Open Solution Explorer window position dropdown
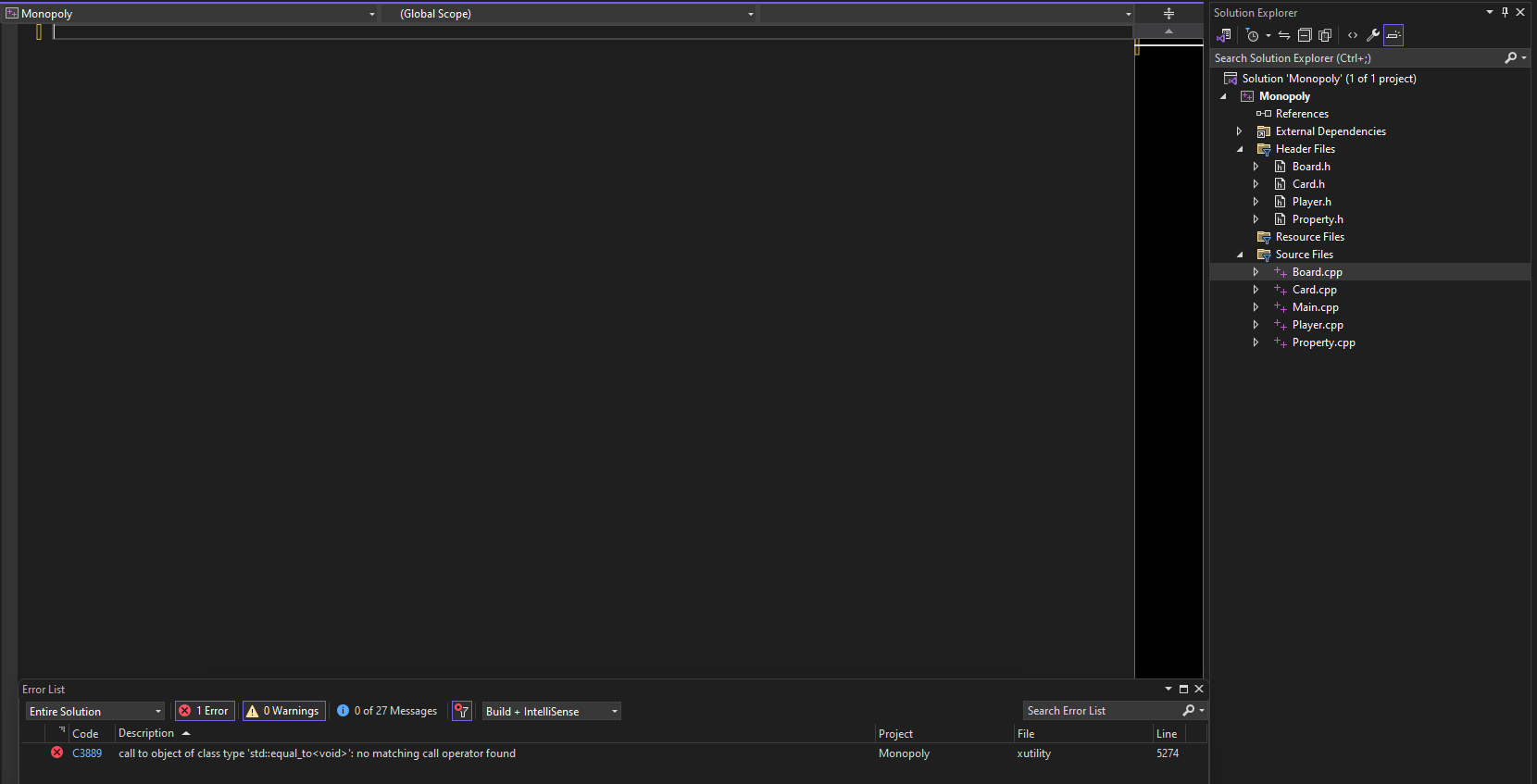The width and height of the screenshot is (1537, 784). (x=1490, y=12)
